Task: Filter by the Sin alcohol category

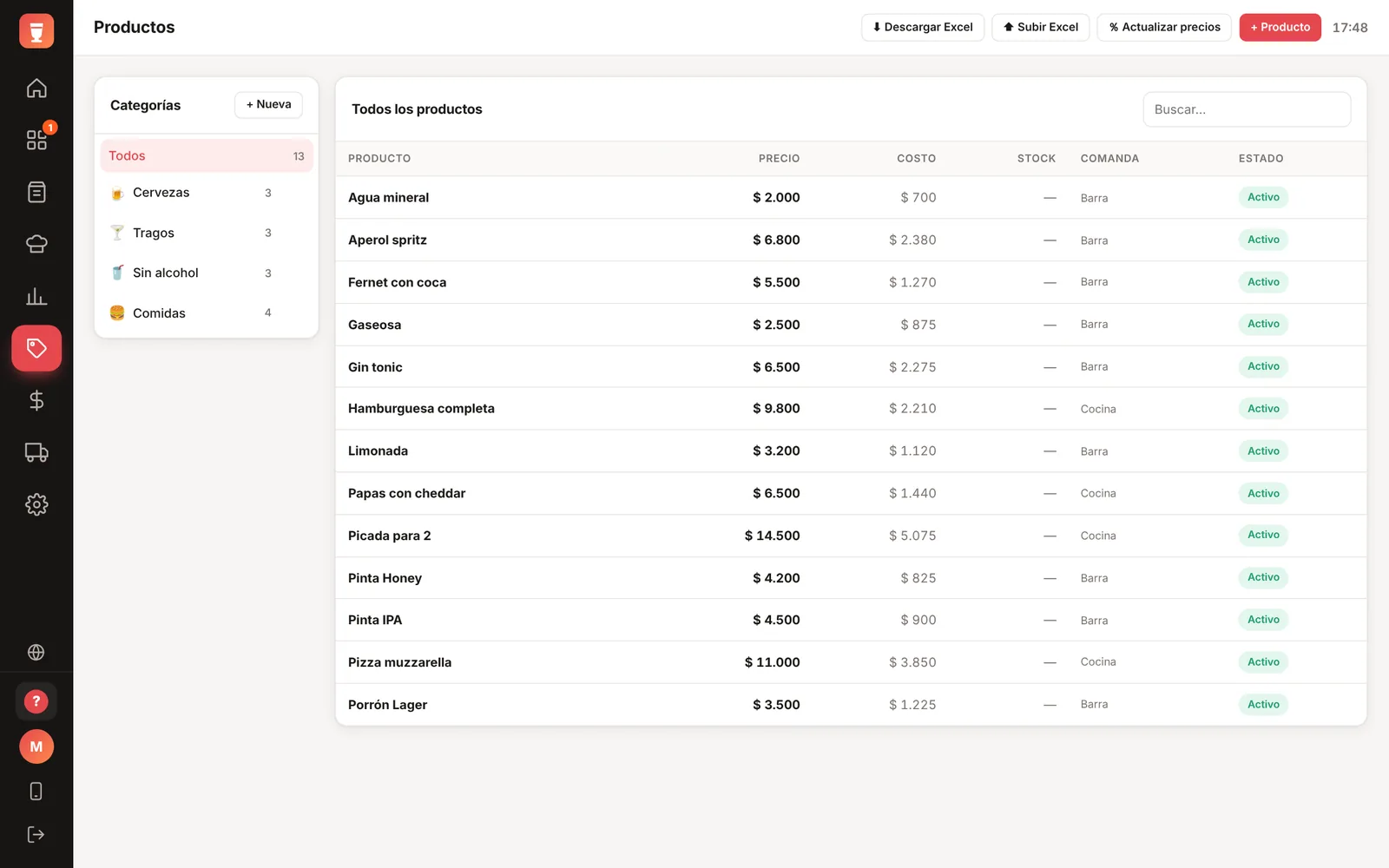Action: click(x=207, y=273)
